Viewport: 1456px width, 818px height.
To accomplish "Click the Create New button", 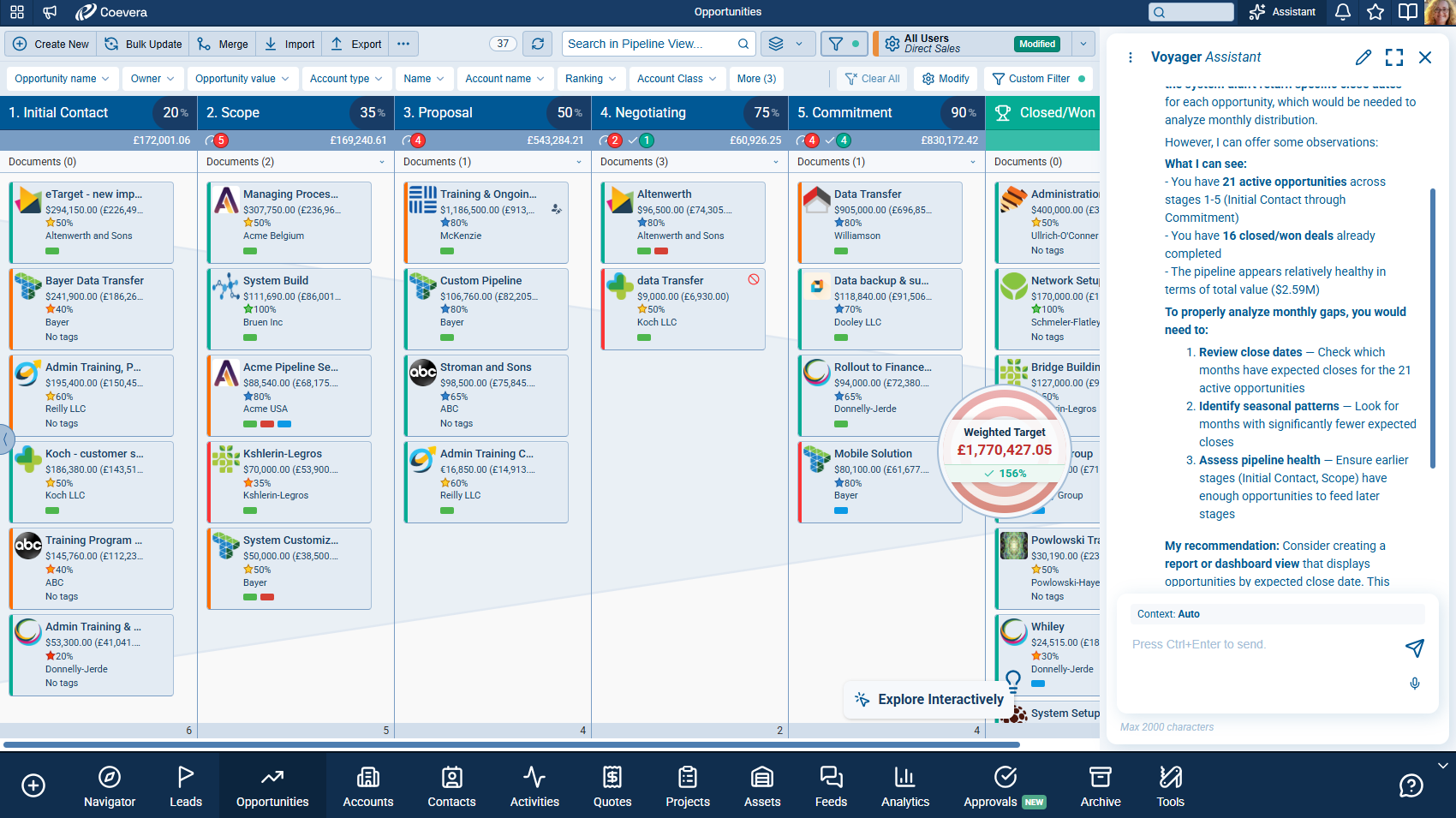I will click(x=51, y=44).
